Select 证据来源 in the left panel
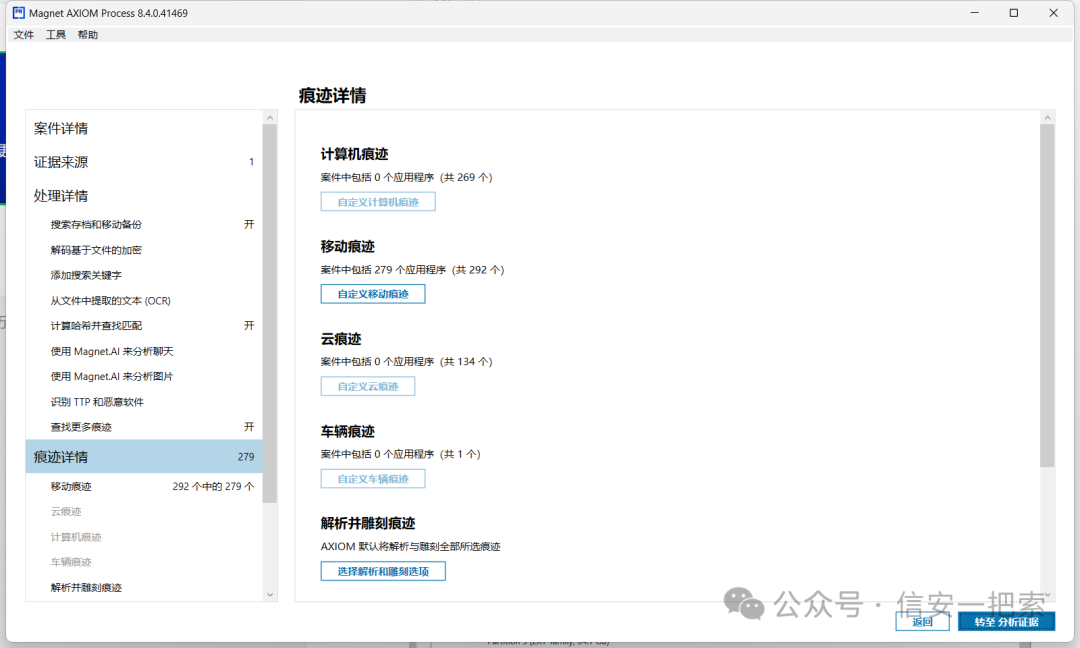The image size is (1080, 648). click(x=144, y=162)
